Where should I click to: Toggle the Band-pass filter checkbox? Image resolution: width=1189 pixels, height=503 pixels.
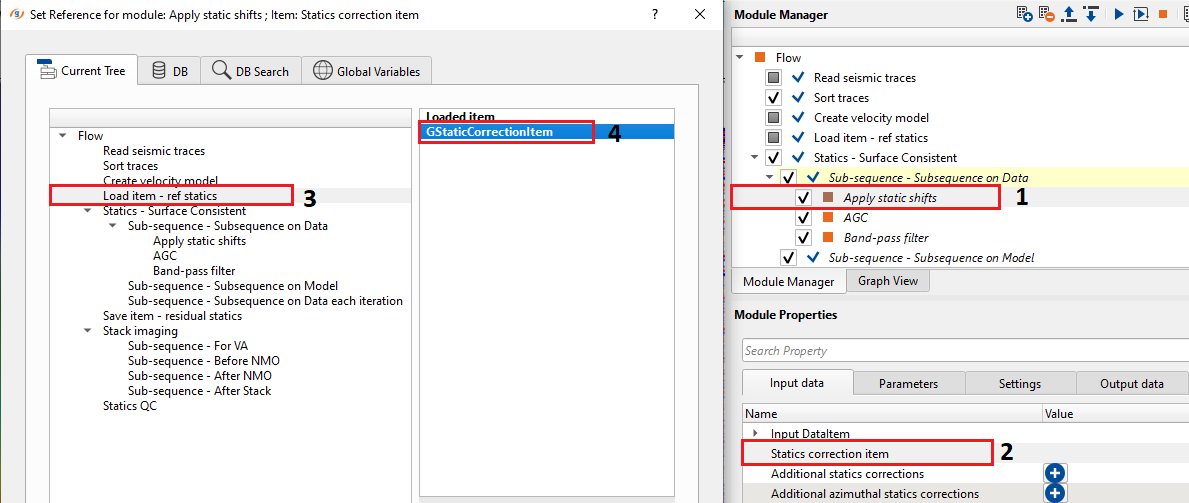click(x=803, y=238)
